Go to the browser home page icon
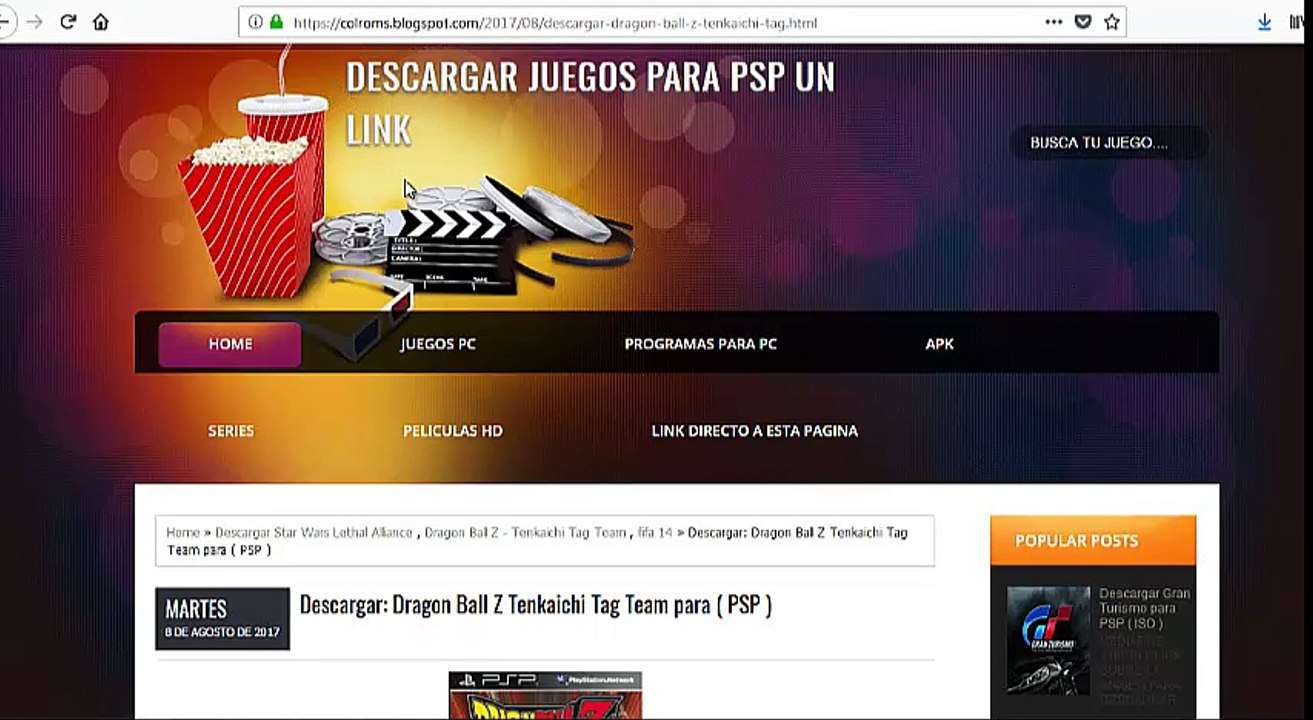1313x720 pixels. [x=100, y=21]
